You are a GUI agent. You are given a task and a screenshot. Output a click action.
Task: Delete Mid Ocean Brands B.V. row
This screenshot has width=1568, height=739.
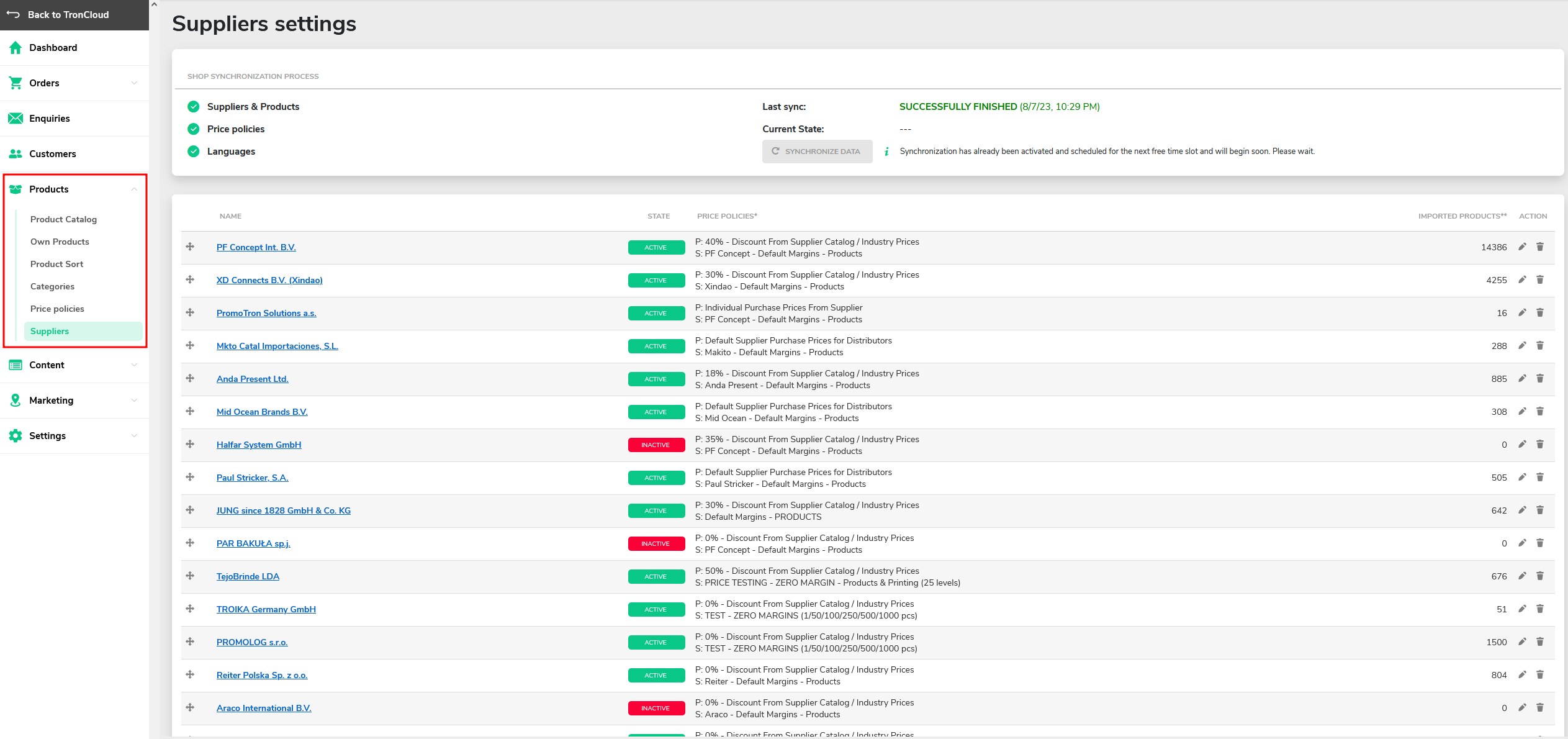(x=1540, y=412)
